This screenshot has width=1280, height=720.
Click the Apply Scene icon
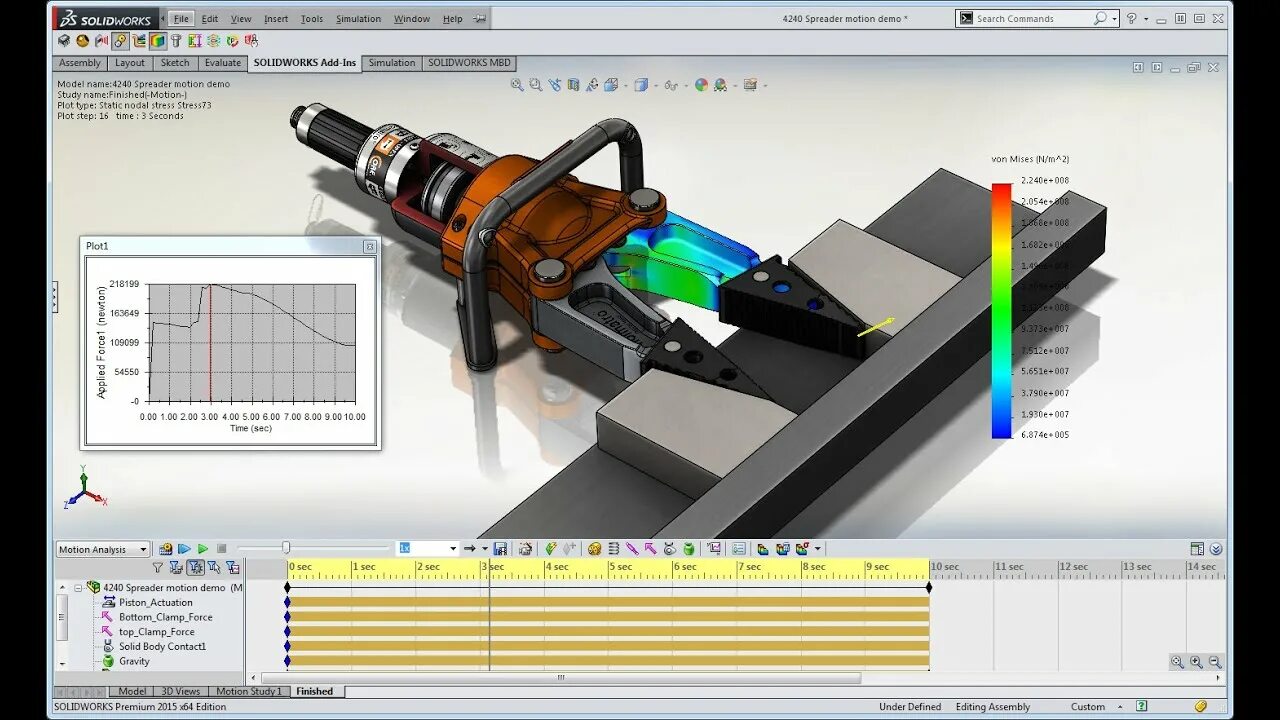click(x=720, y=86)
